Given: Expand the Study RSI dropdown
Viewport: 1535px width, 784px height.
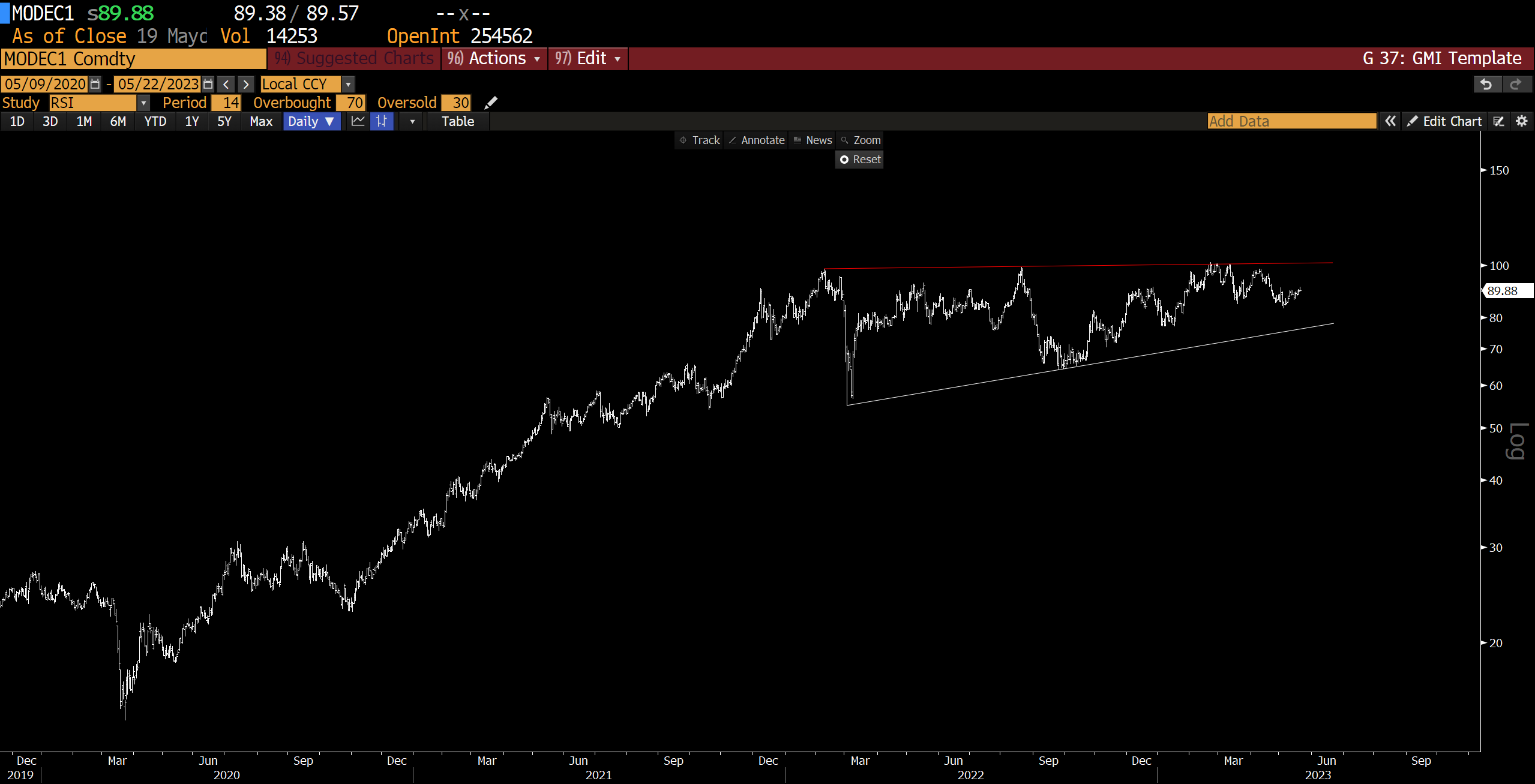Looking at the screenshot, I should (x=143, y=103).
